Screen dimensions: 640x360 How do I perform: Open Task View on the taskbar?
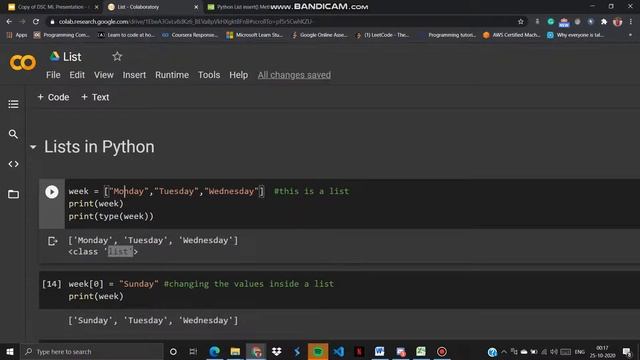tap(193, 351)
